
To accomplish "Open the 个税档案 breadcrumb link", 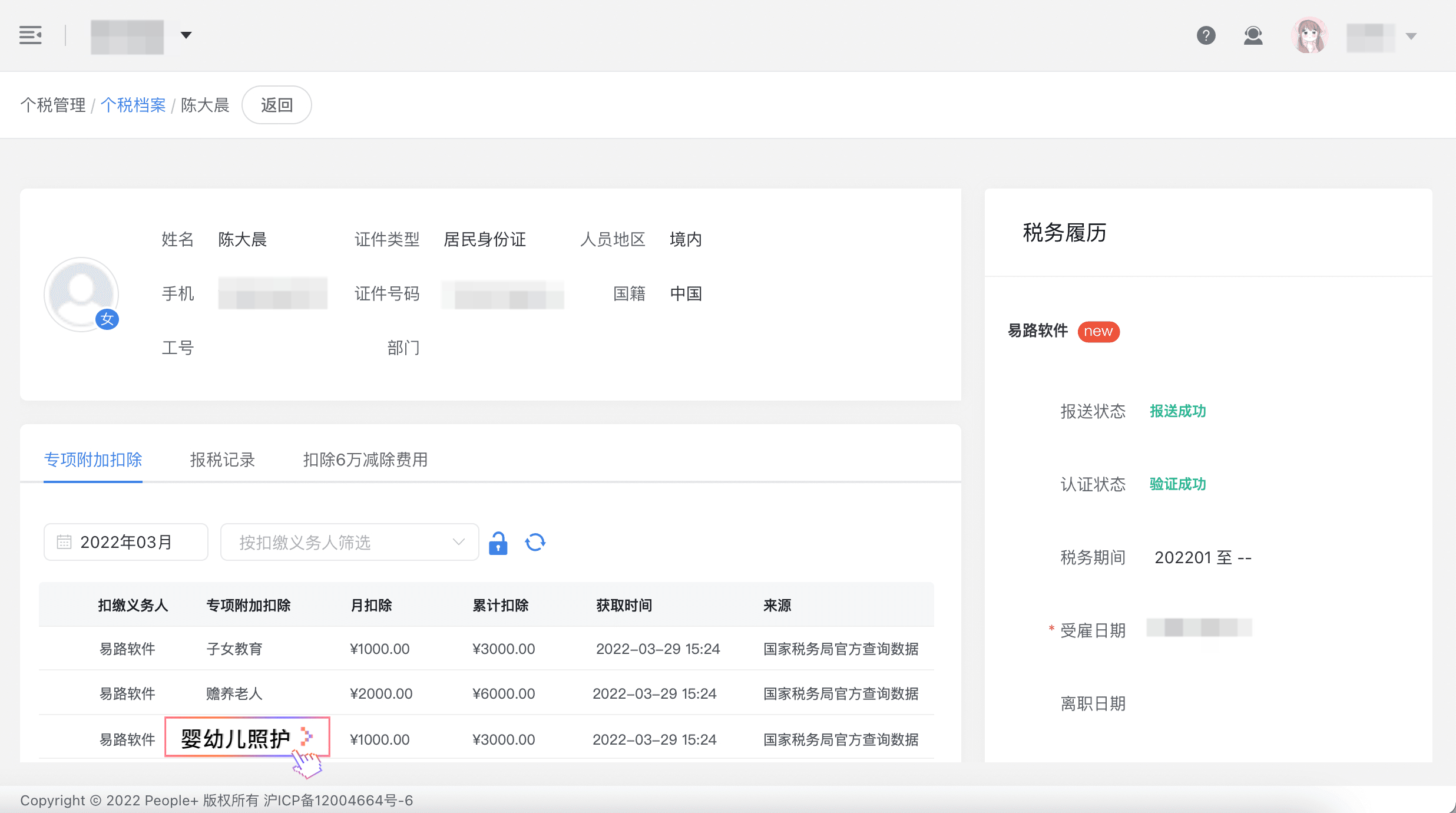I will click(x=133, y=105).
